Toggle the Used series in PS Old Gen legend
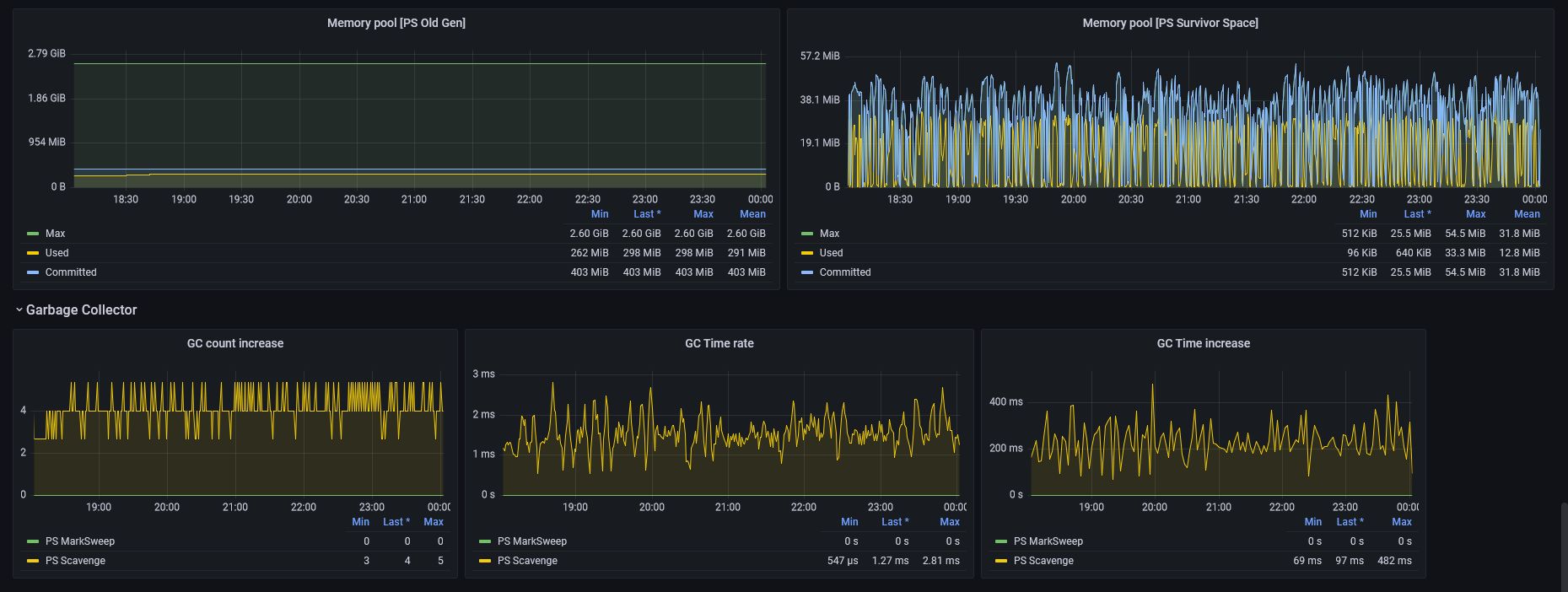Image resolution: width=1568 pixels, height=592 pixels. point(57,253)
